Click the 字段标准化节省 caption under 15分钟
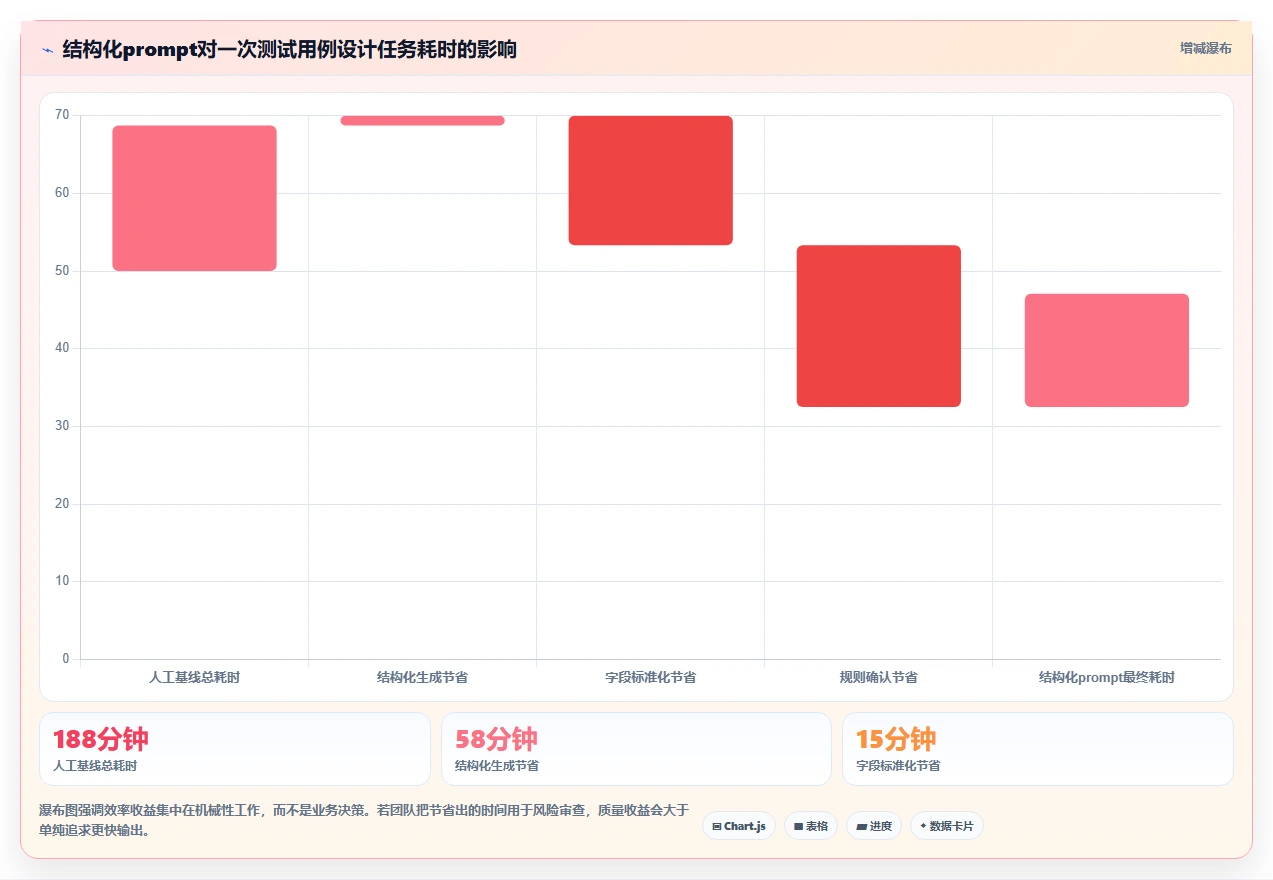1273x880 pixels. click(x=898, y=766)
